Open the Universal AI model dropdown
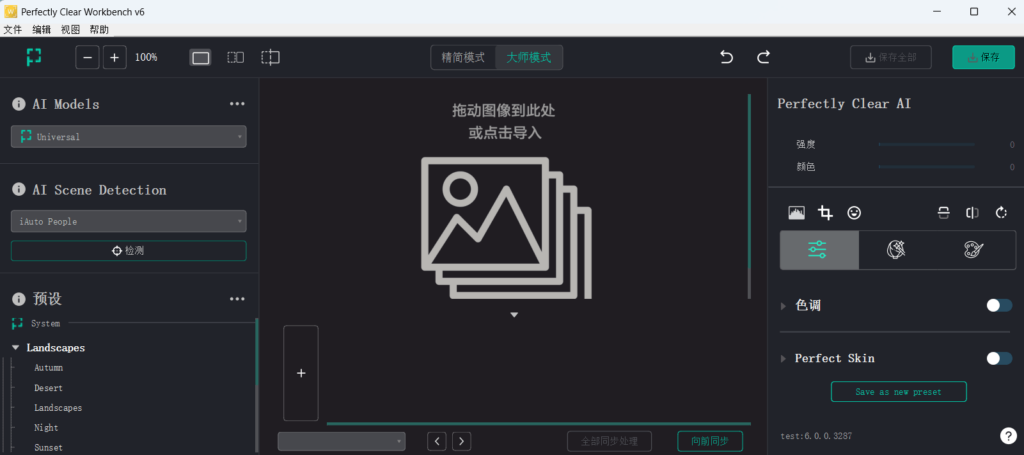The width and height of the screenshot is (1024, 455). (129, 136)
